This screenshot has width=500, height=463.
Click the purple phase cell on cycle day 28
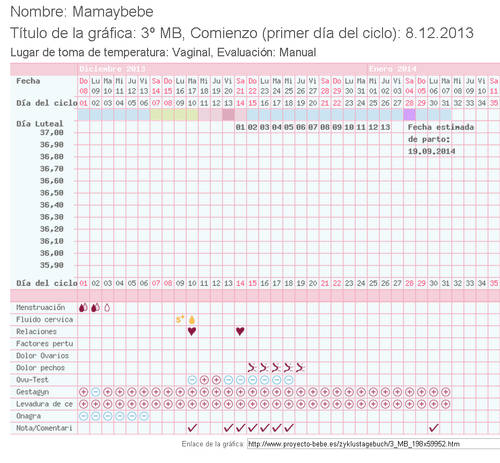click(x=409, y=114)
